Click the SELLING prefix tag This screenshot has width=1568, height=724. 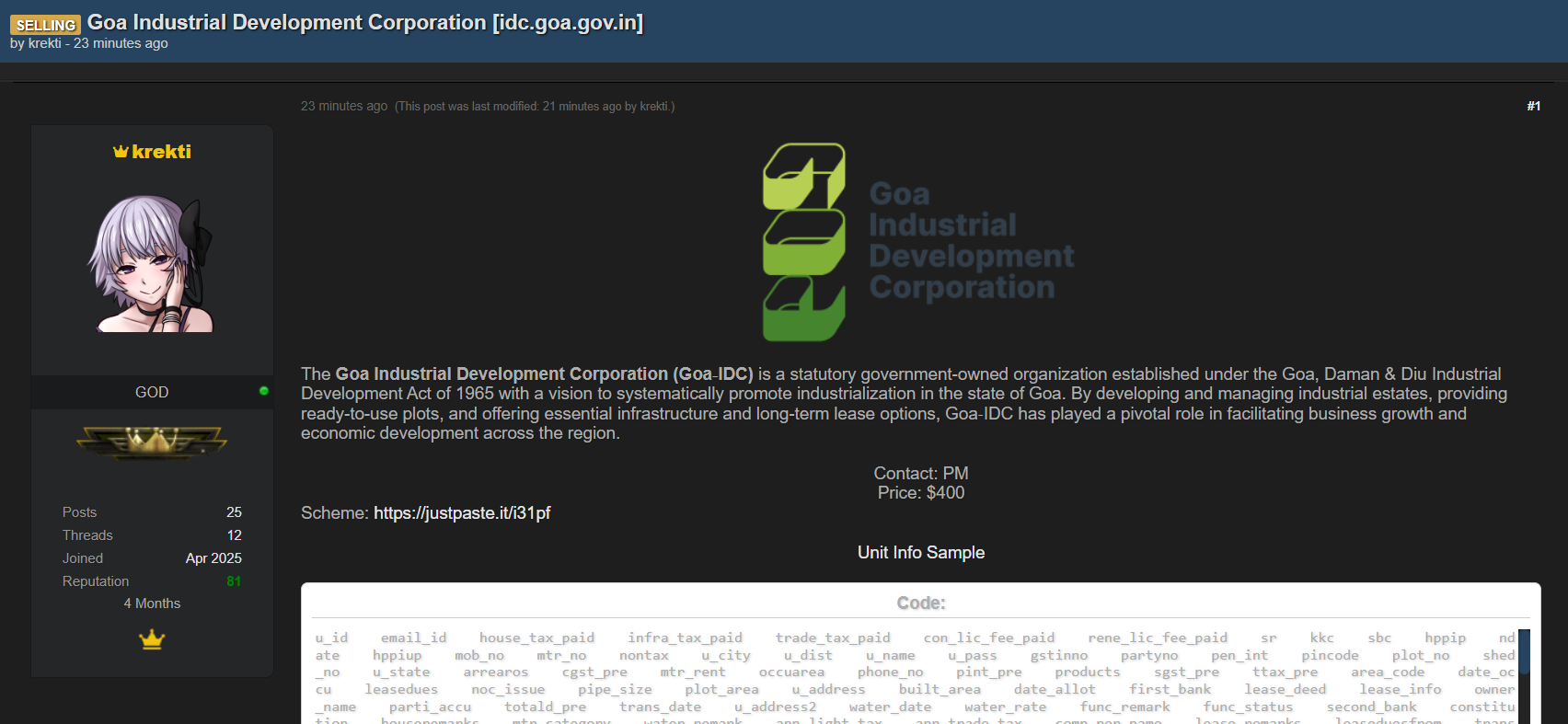point(45,25)
